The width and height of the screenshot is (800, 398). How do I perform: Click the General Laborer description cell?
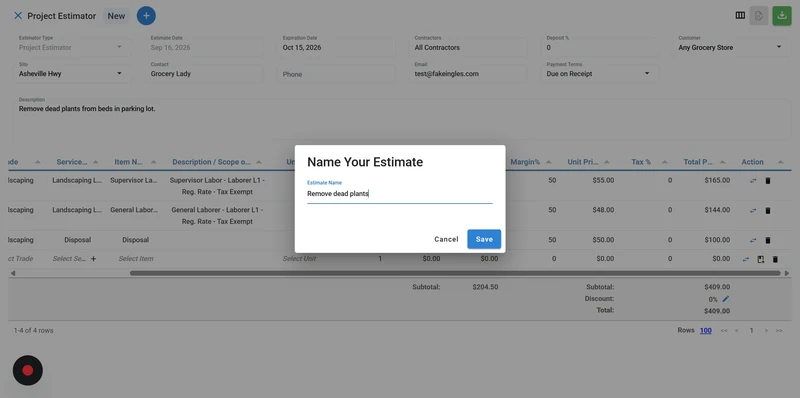pos(217,216)
